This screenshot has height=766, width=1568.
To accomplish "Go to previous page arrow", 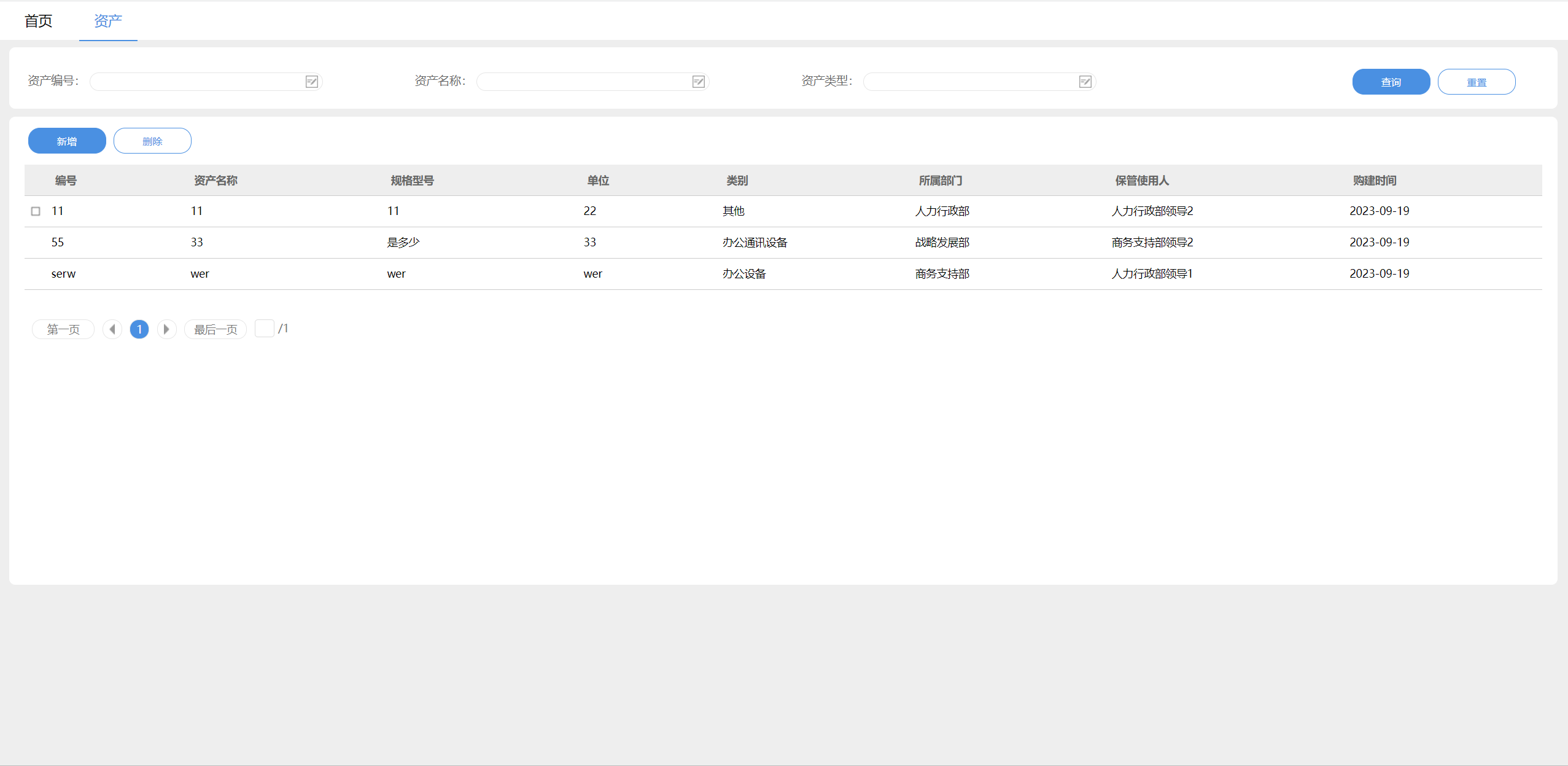I will [112, 329].
